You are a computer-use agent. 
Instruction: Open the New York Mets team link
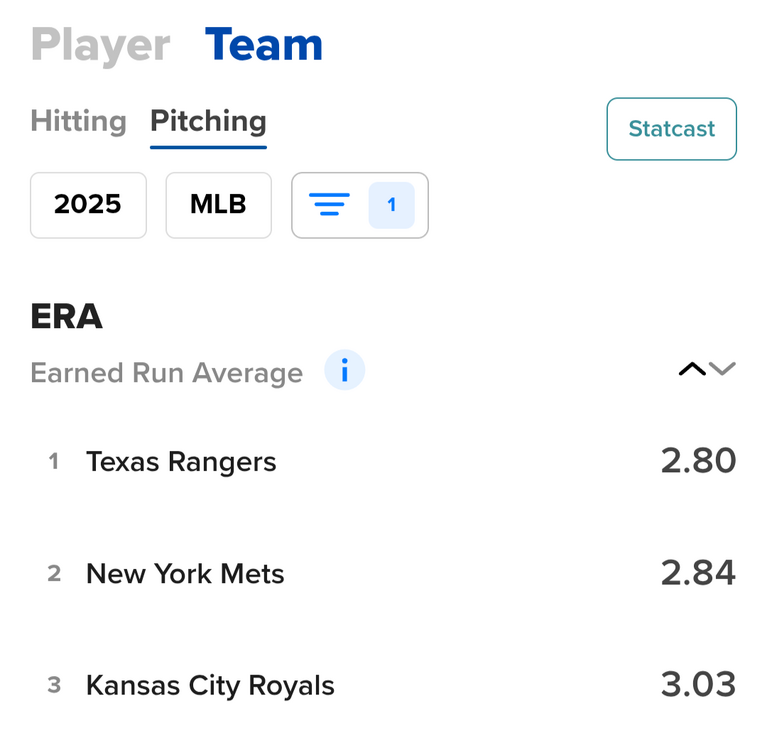pyautogui.click(x=185, y=574)
